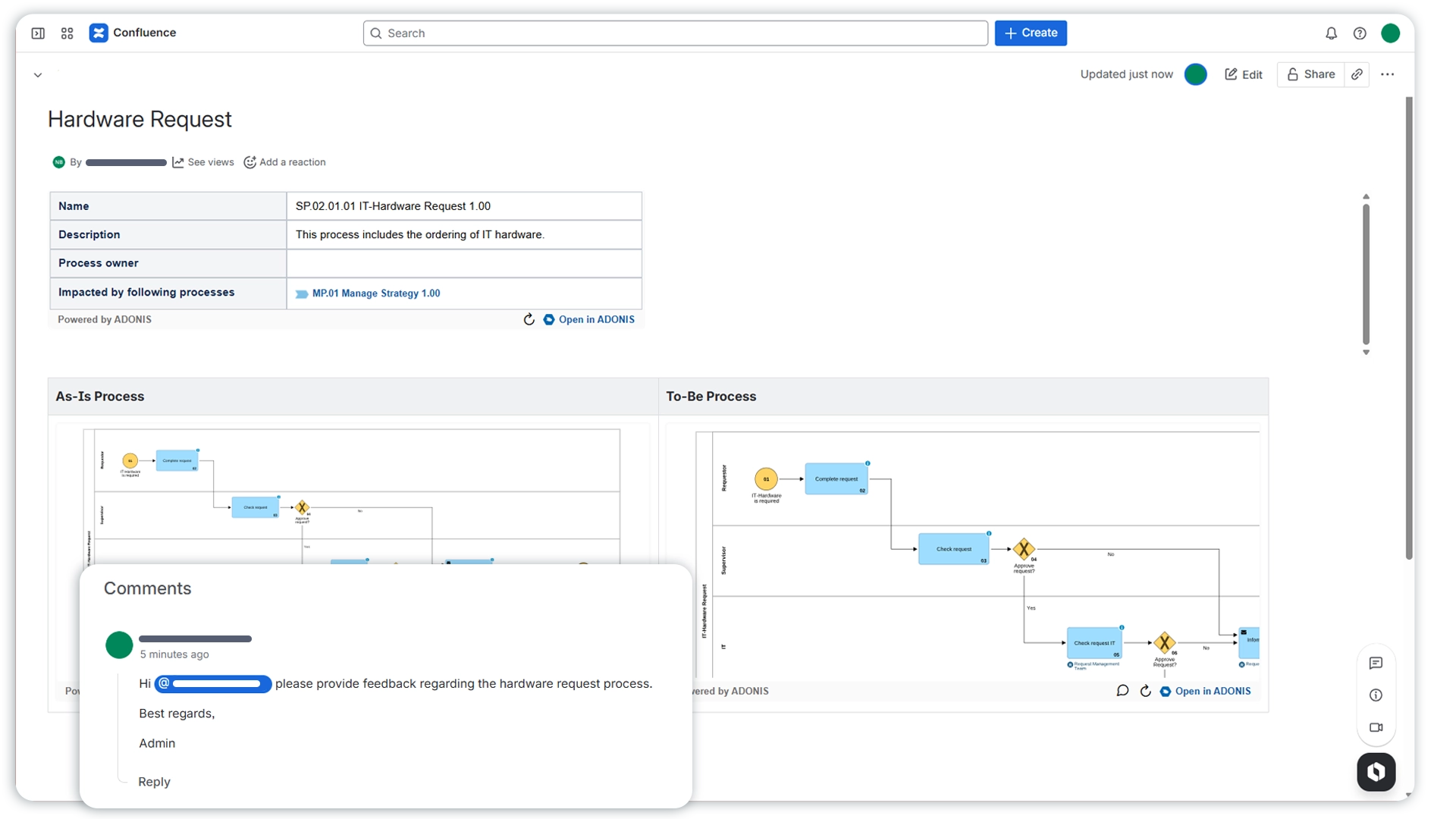Screen dimensions: 1456x819
Task: Open the notifications bell icon
Action: pos(1331,33)
